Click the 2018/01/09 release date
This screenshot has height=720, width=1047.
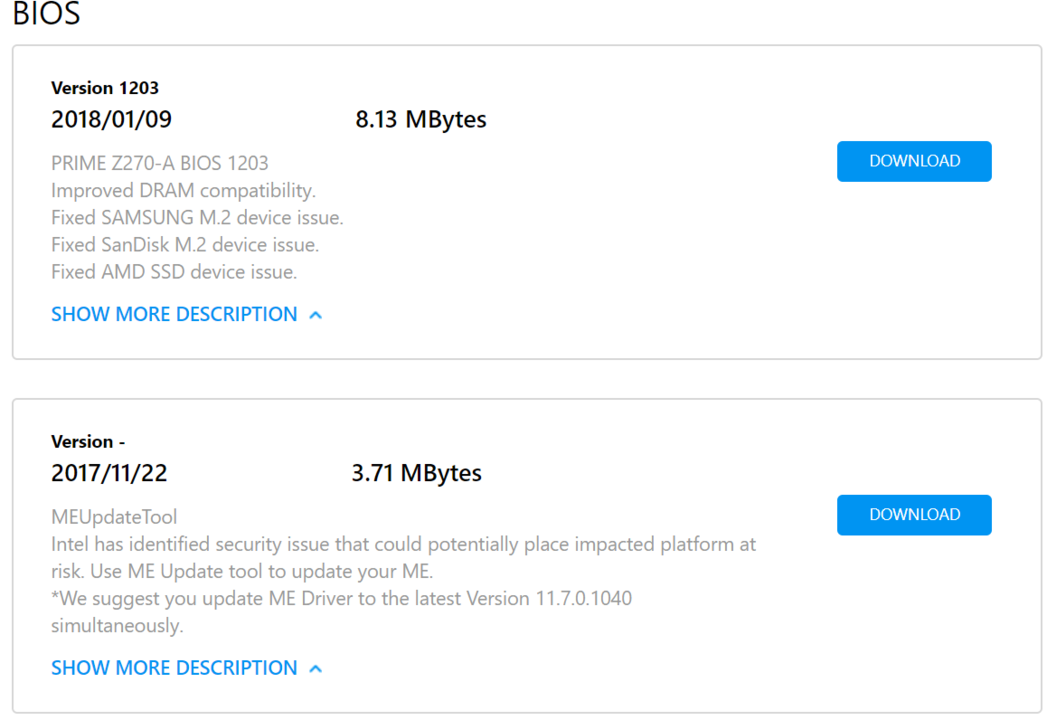click(x=112, y=120)
